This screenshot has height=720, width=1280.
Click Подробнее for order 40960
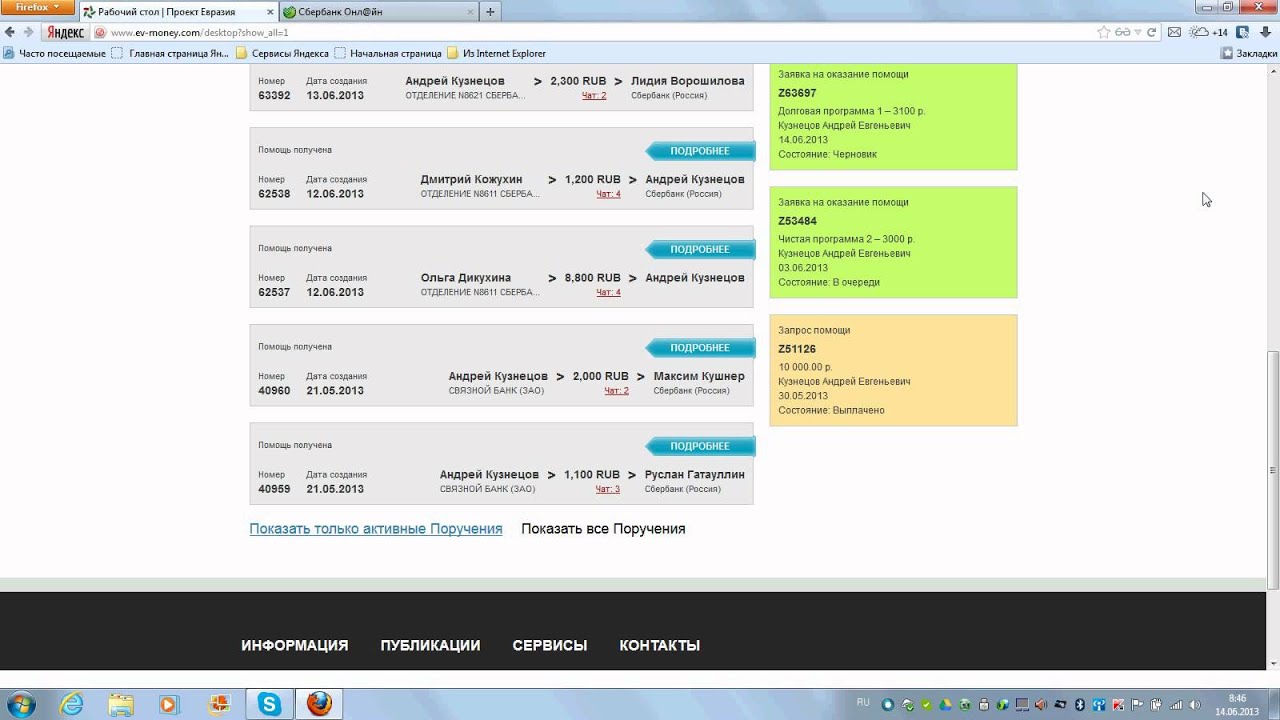click(700, 348)
